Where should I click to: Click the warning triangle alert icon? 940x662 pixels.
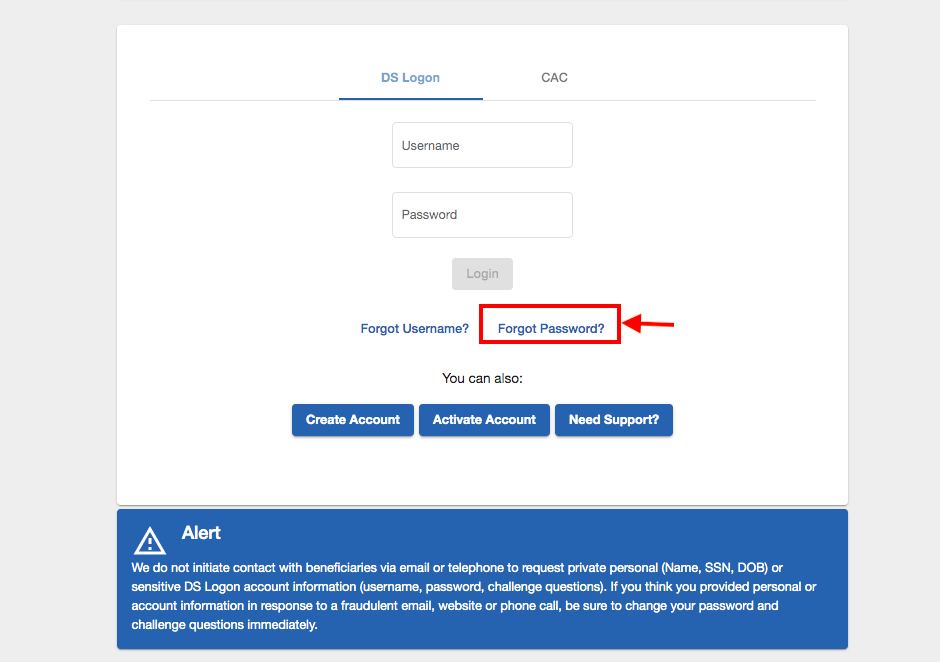(150, 540)
